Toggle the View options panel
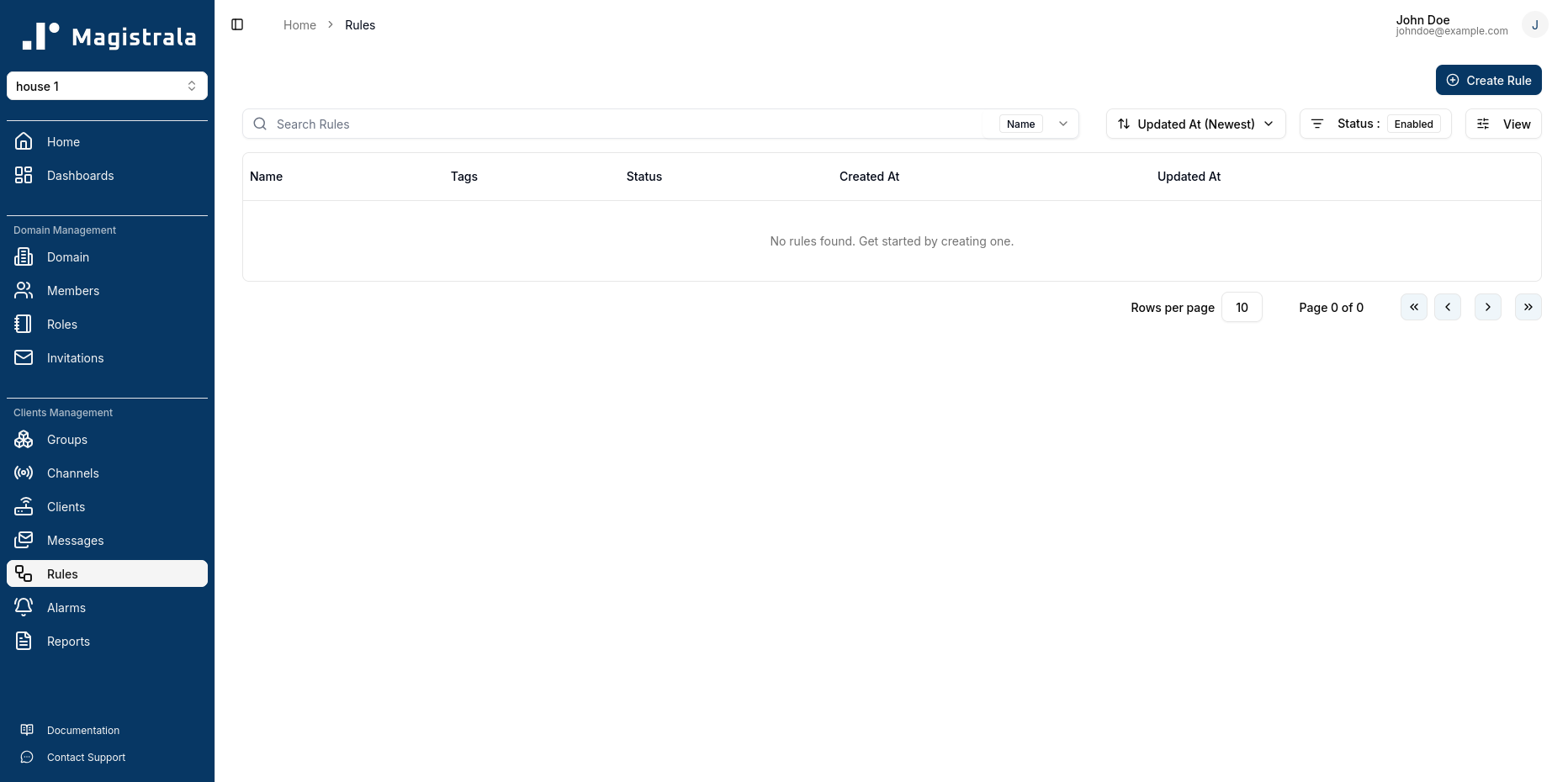Screen dimensions: 1568x782 1503,124
